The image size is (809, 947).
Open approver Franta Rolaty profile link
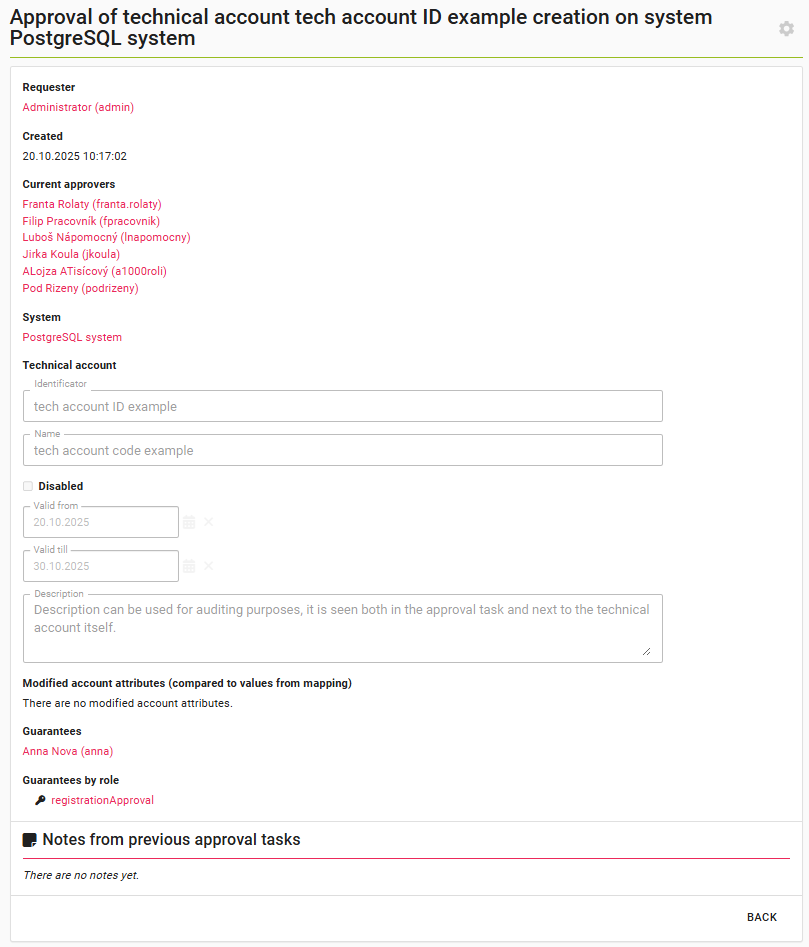tap(92, 204)
